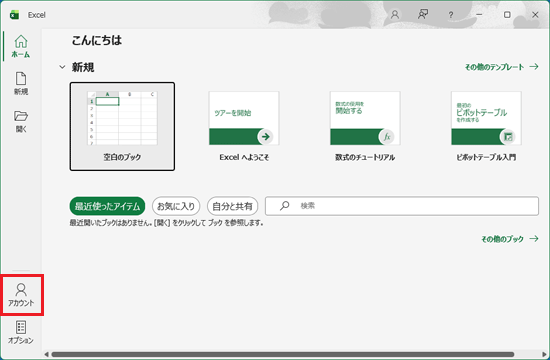Open the アカウント account page
The width and height of the screenshot is (550, 360).
[x=21, y=295]
